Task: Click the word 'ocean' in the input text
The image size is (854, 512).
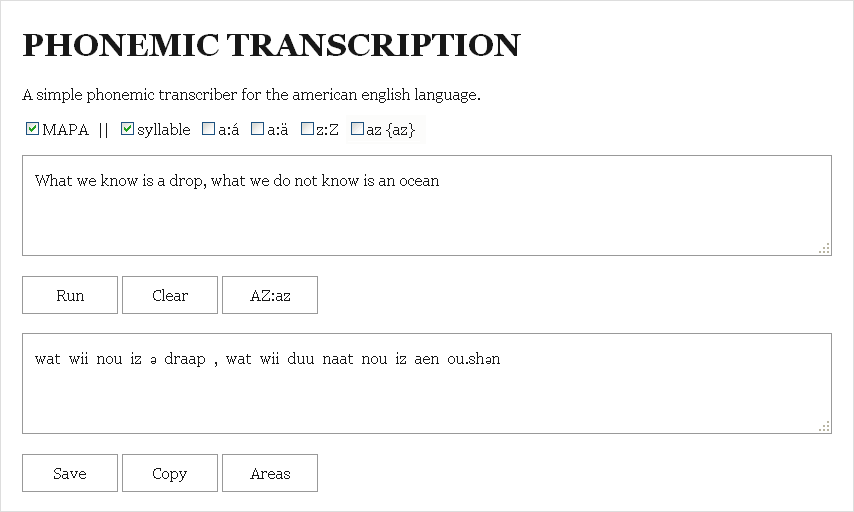Action: coord(419,181)
